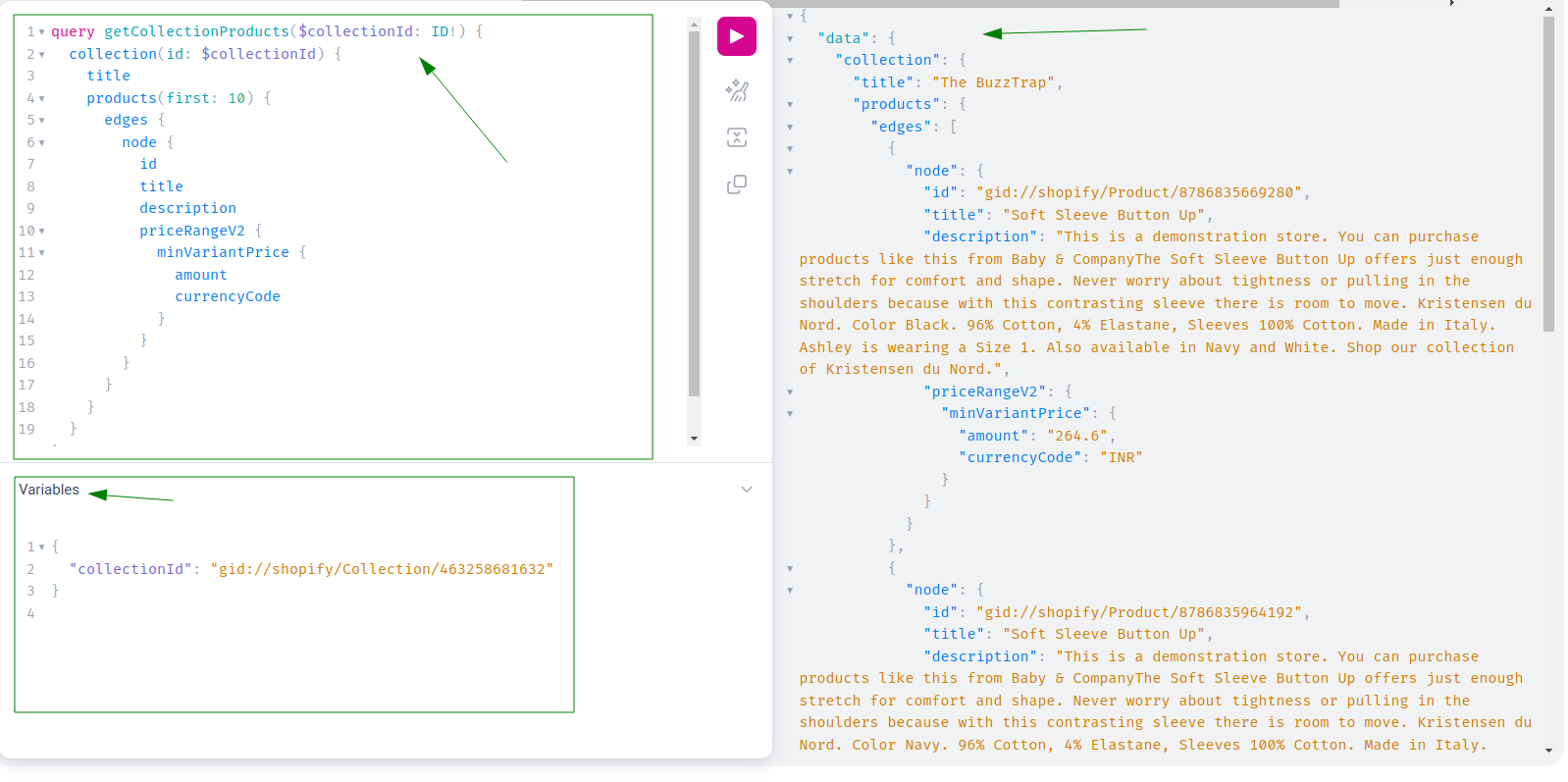Select the Variables tab
The height and width of the screenshot is (782, 1568).
pos(49,490)
